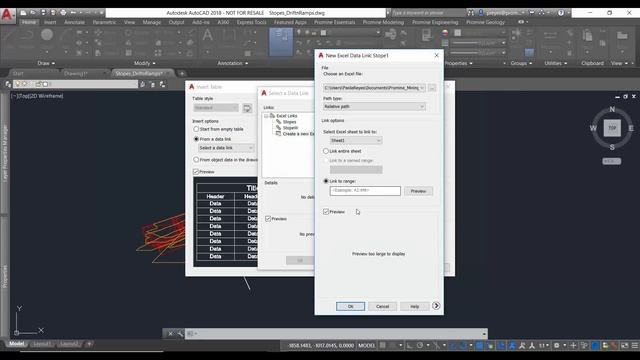Click the N direction on the ViewCube compass
This screenshot has width=640, height=360.
click(x=612, y=109)
